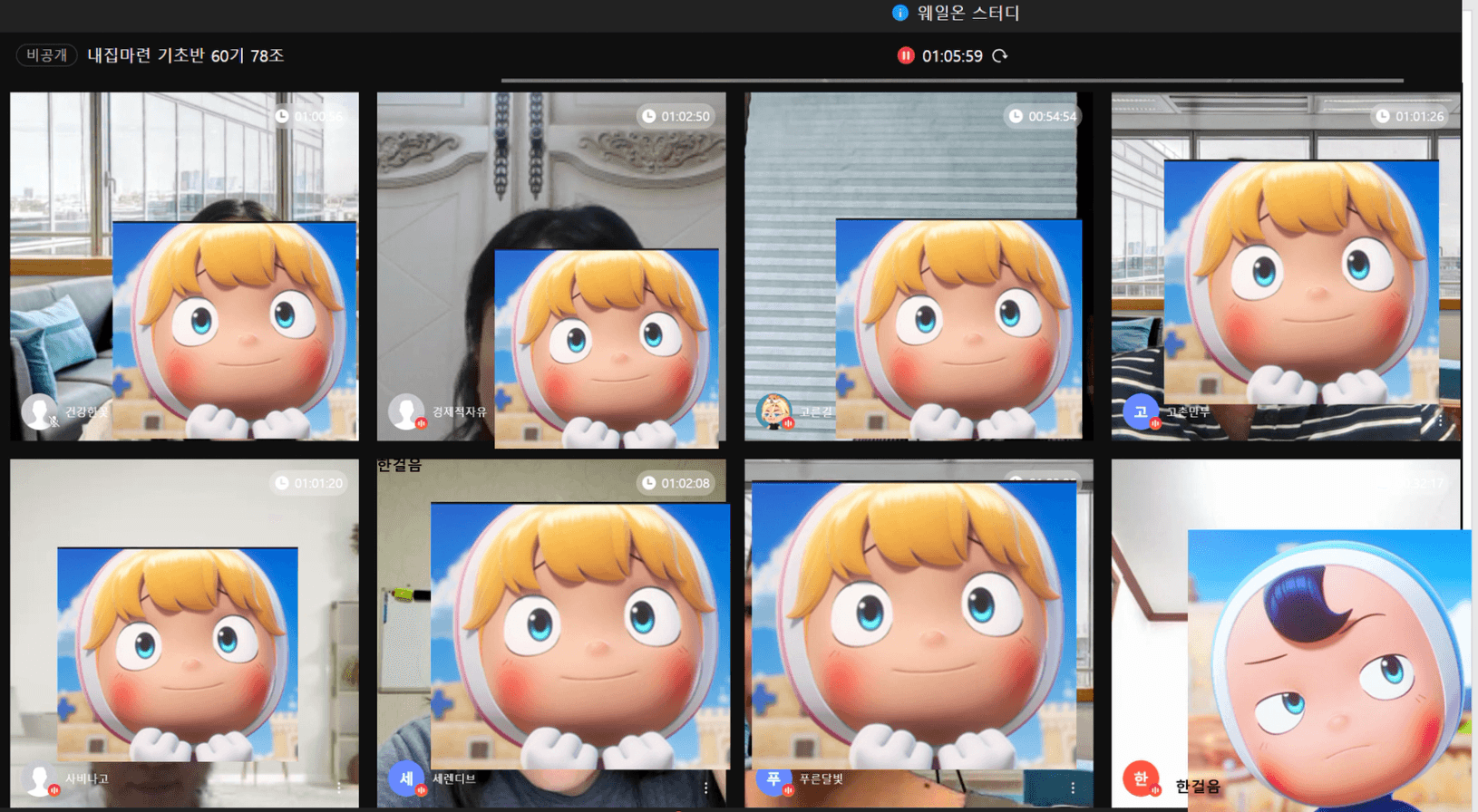Image resolution: width=1478 pixels, height=812 pixels.
Task: Click the 01:01:20 tile timer text
Action: pos(318,483)
